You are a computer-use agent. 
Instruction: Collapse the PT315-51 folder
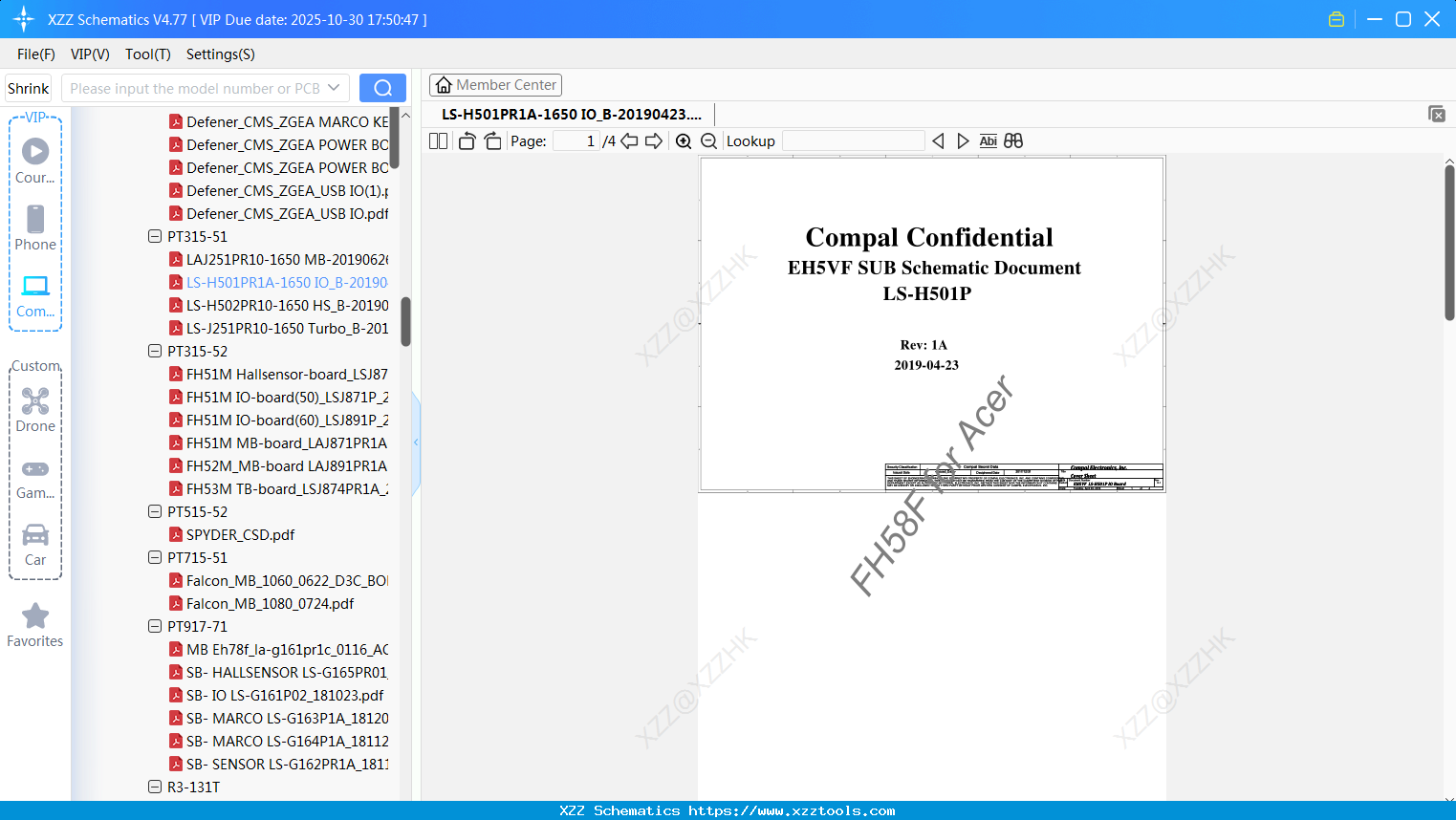155,236
